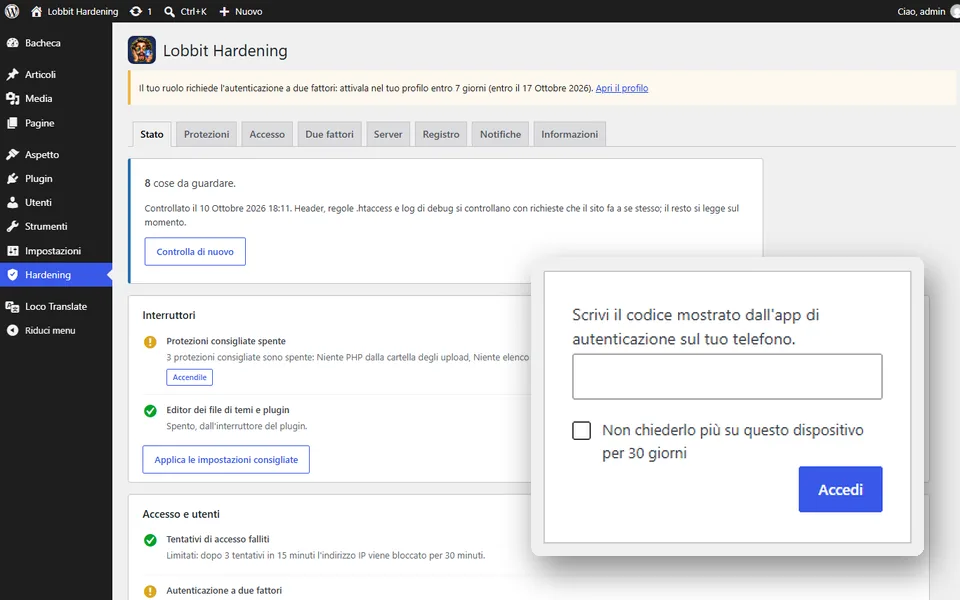Click the Media icon in sidebar
The image size is (960, 600).
pyautogui.click(x=12, y=99)
